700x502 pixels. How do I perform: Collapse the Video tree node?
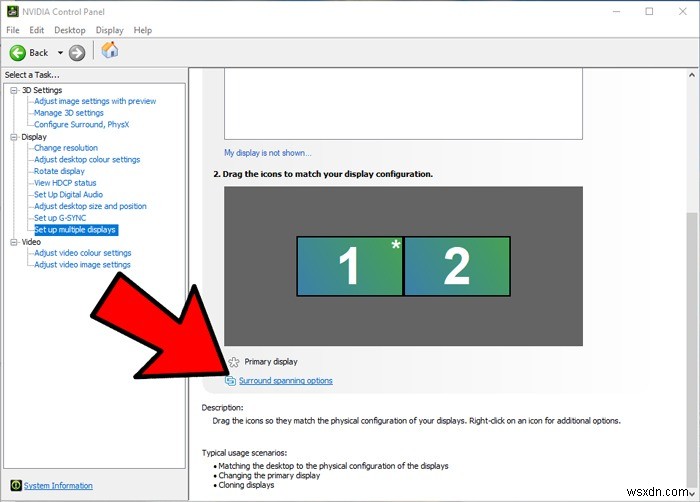pyautogui.click(x=14, y=242)
